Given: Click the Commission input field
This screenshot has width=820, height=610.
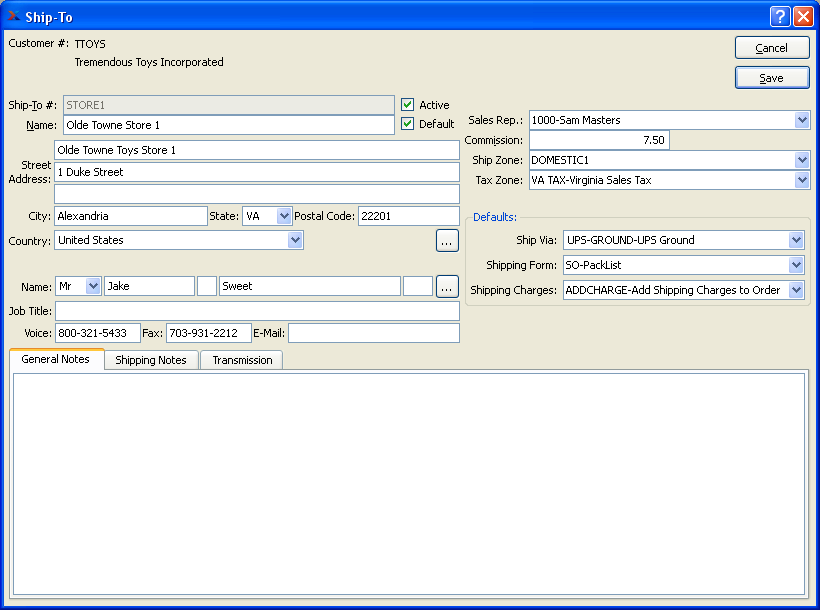Looking at the screenshot, I should (x=598, y=140).
